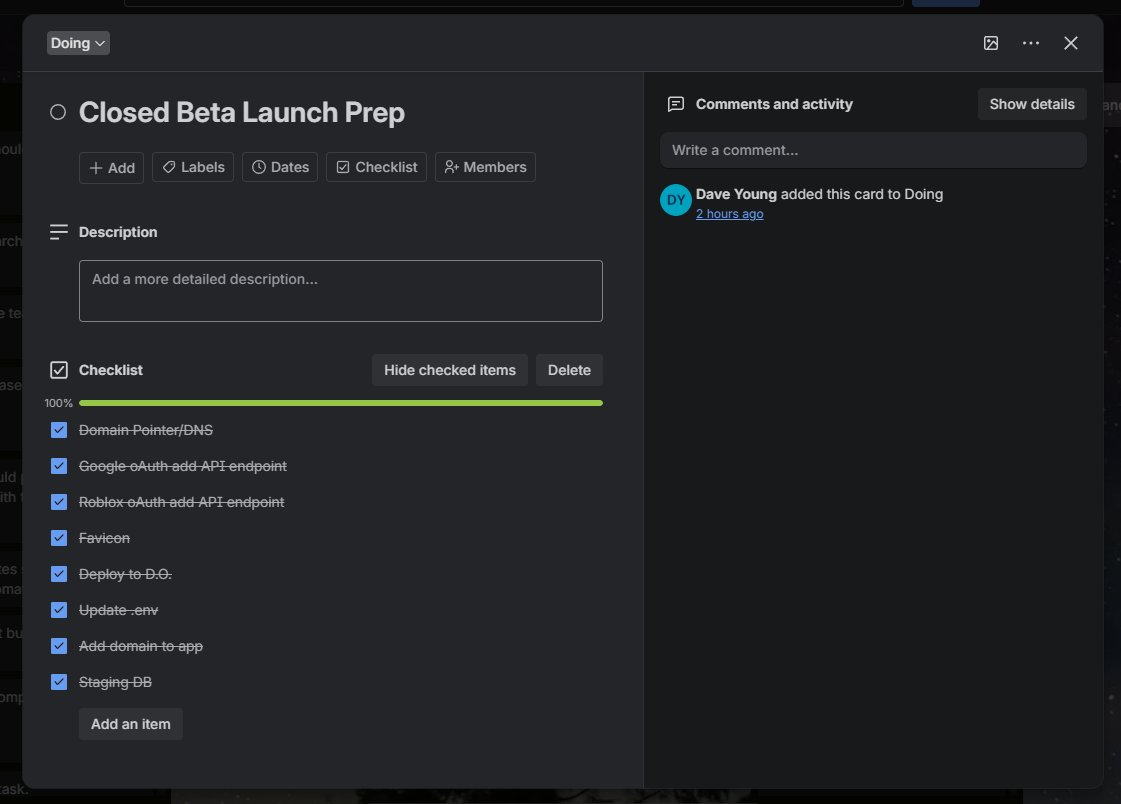This screenshot has height=804, width=1121.
Task: Click the green 100% checklist progress bar
Action: click(x=340, y=403)
